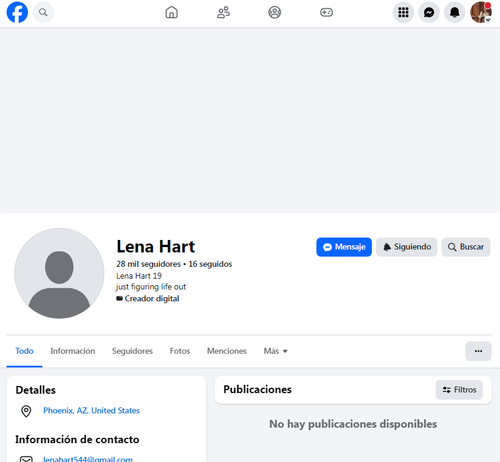Open the Gaming controller icon
The height and width of the screenshot is (462, 500).
[x=326, y=12]
